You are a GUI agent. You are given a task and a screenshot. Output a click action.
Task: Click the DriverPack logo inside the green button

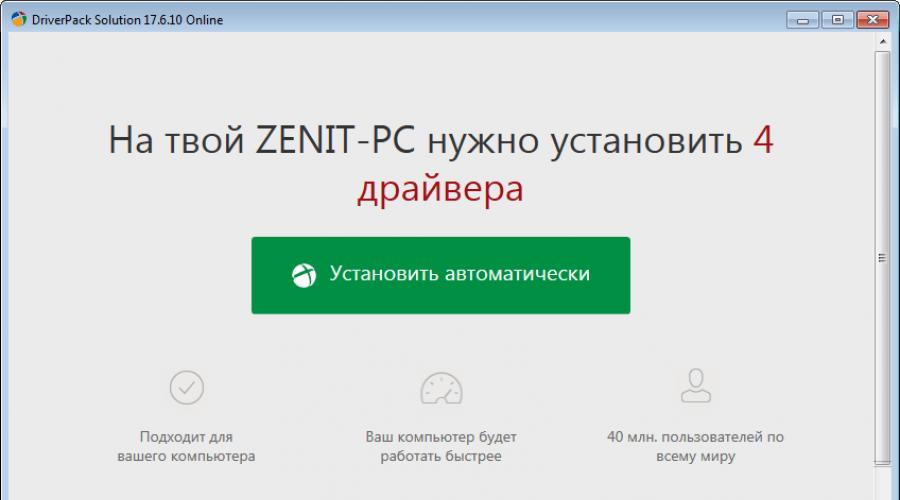304,275
